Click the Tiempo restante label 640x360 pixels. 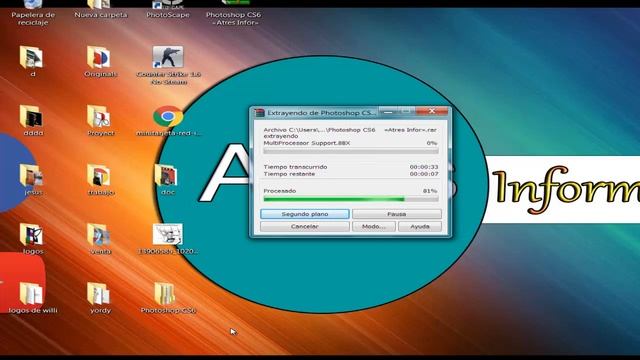point(289,174)
